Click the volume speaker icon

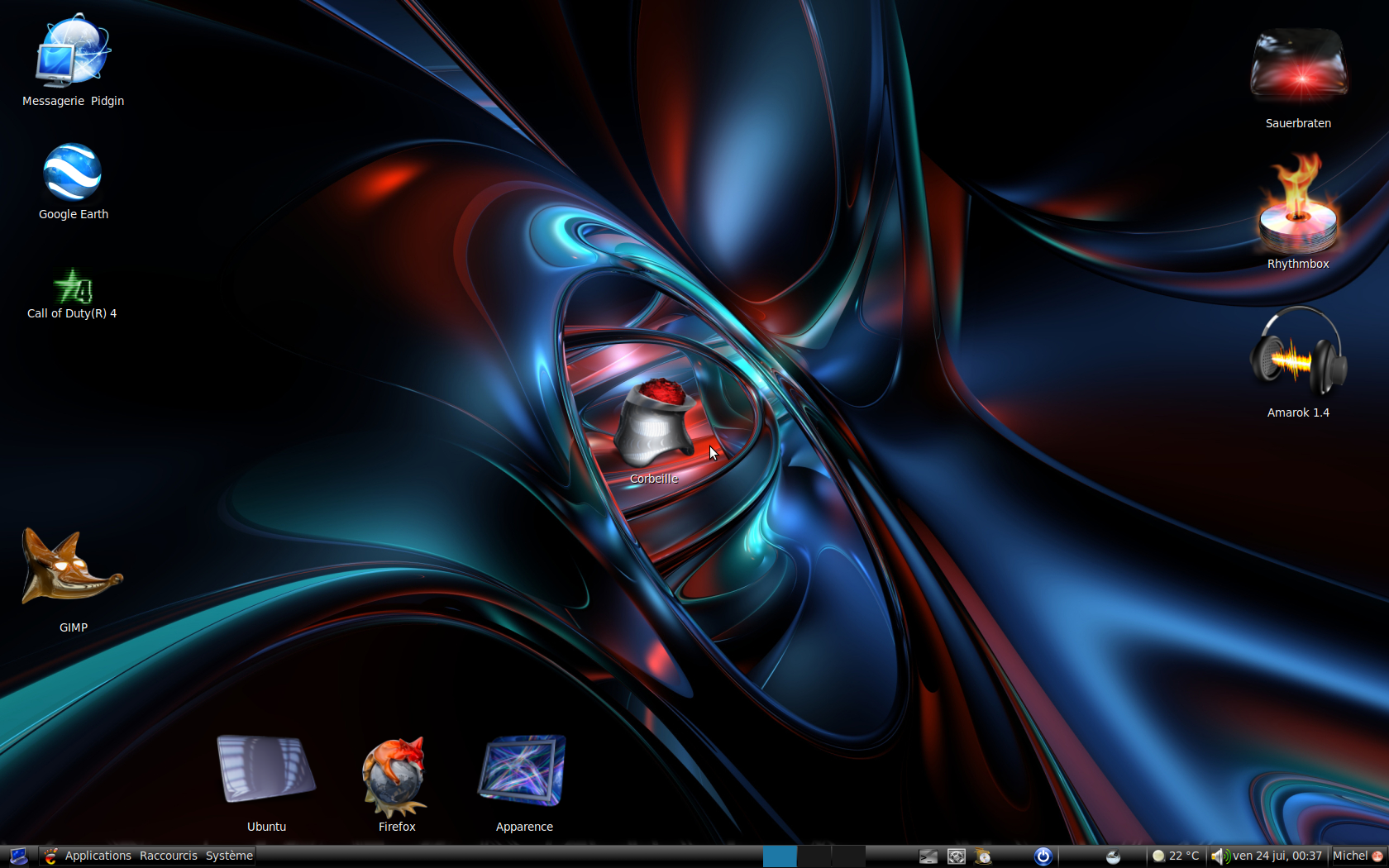(x=1220, y=856)
